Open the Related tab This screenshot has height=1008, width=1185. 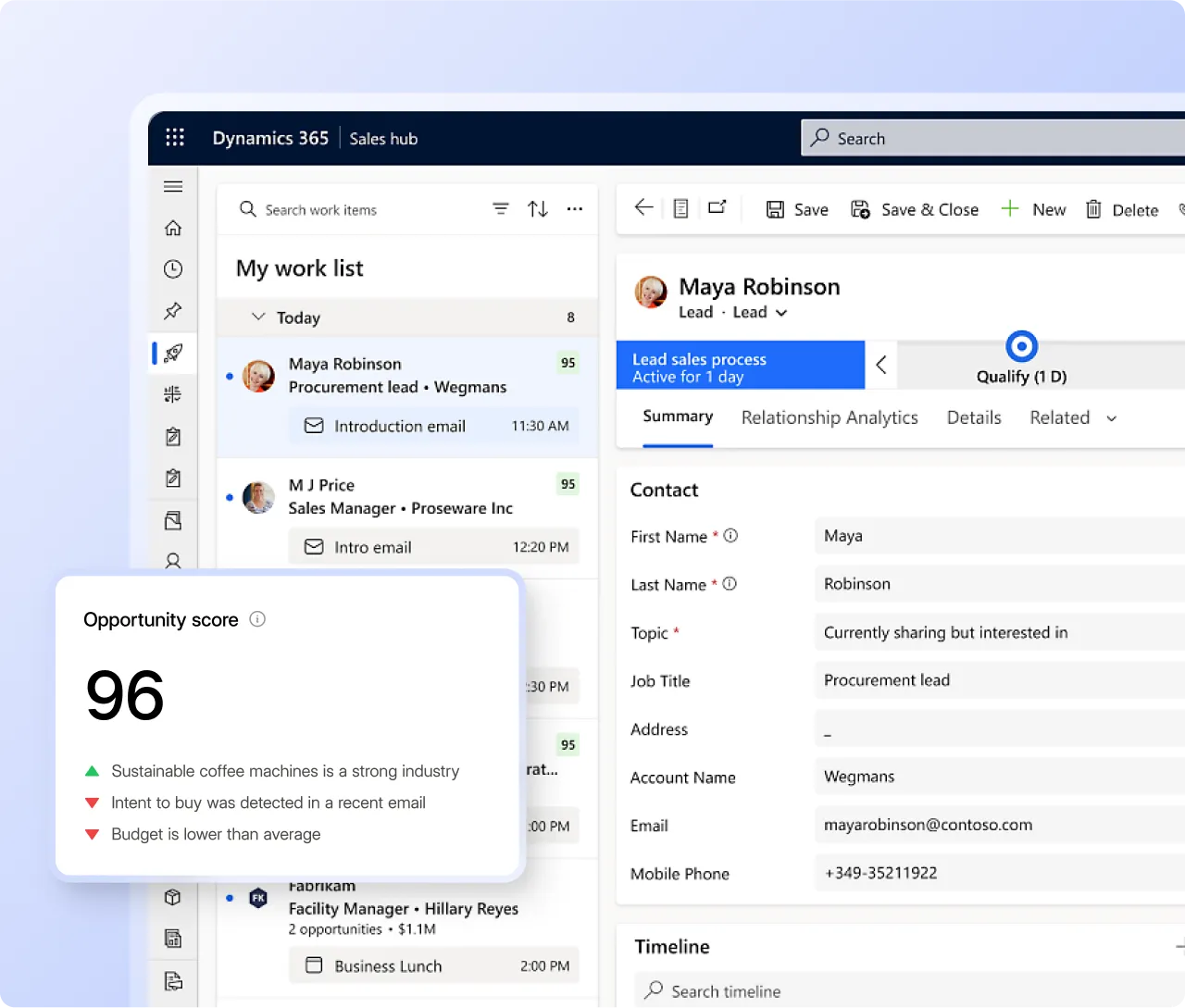(1059, 417)
